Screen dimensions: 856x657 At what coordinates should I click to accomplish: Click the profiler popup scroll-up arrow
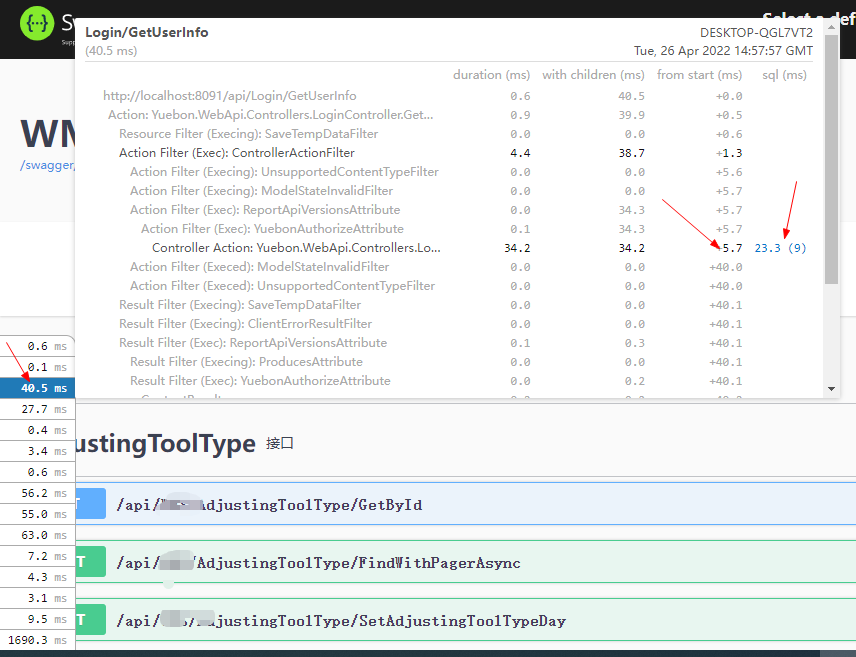coord(831,27)
